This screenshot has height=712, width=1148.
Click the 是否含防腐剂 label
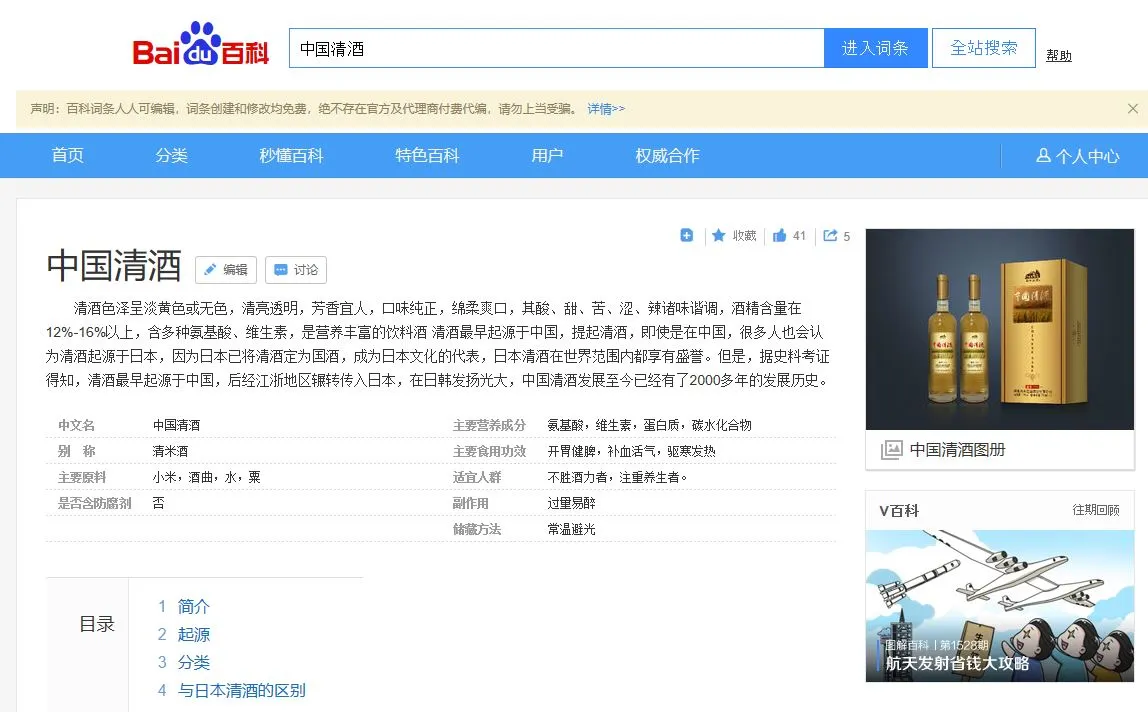[94, 503]
